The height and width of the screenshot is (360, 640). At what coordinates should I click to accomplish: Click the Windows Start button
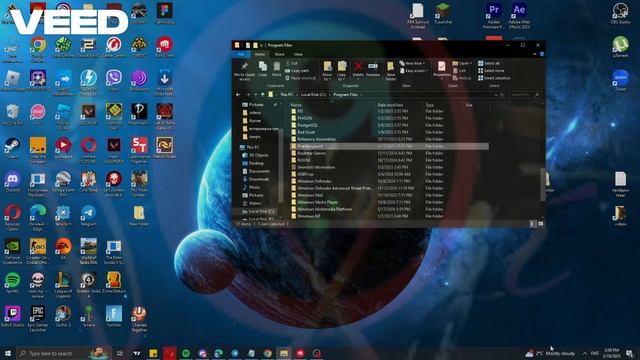(x=8, y=353)
